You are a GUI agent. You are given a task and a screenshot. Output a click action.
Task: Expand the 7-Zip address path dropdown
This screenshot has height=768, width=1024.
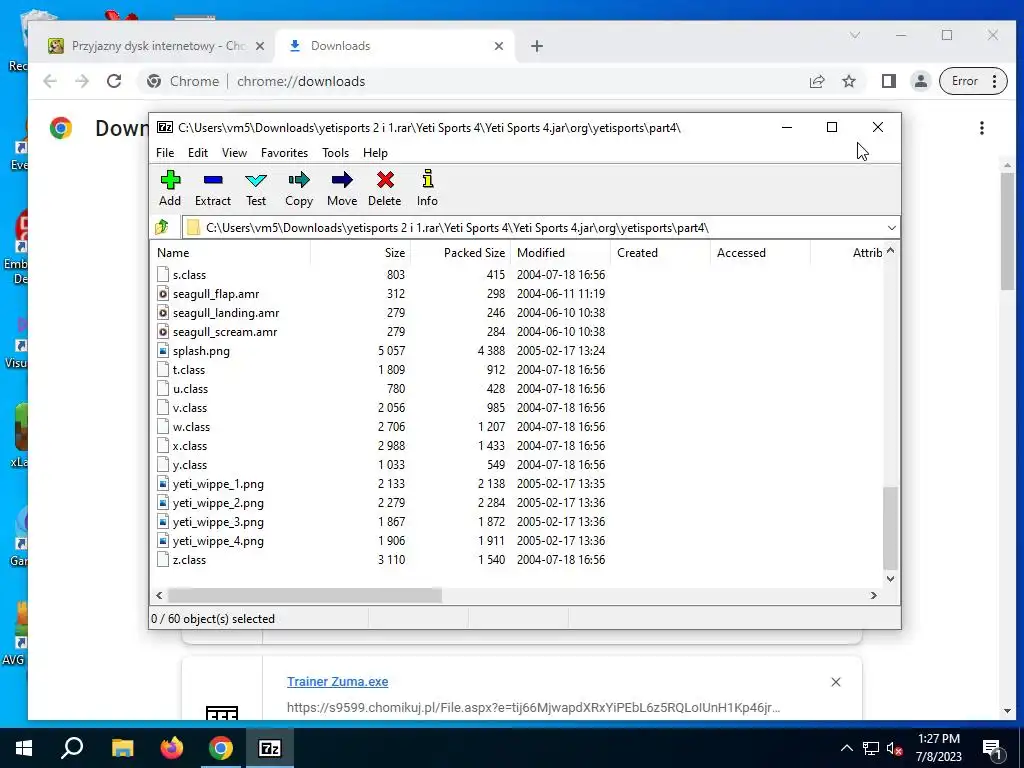[x=891, y=227]
